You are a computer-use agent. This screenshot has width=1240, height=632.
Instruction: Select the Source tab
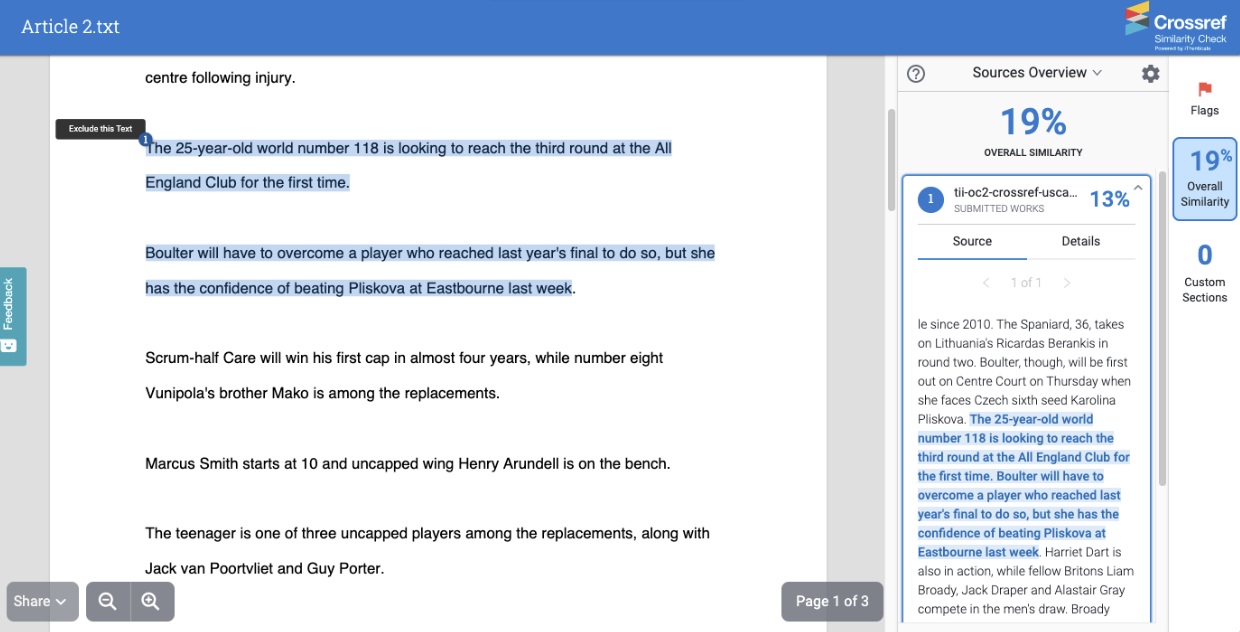[x=972, y=241]
